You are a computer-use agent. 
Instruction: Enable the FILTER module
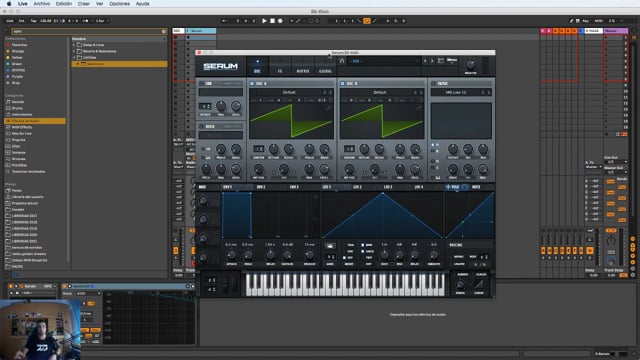(x=433, y=84)
